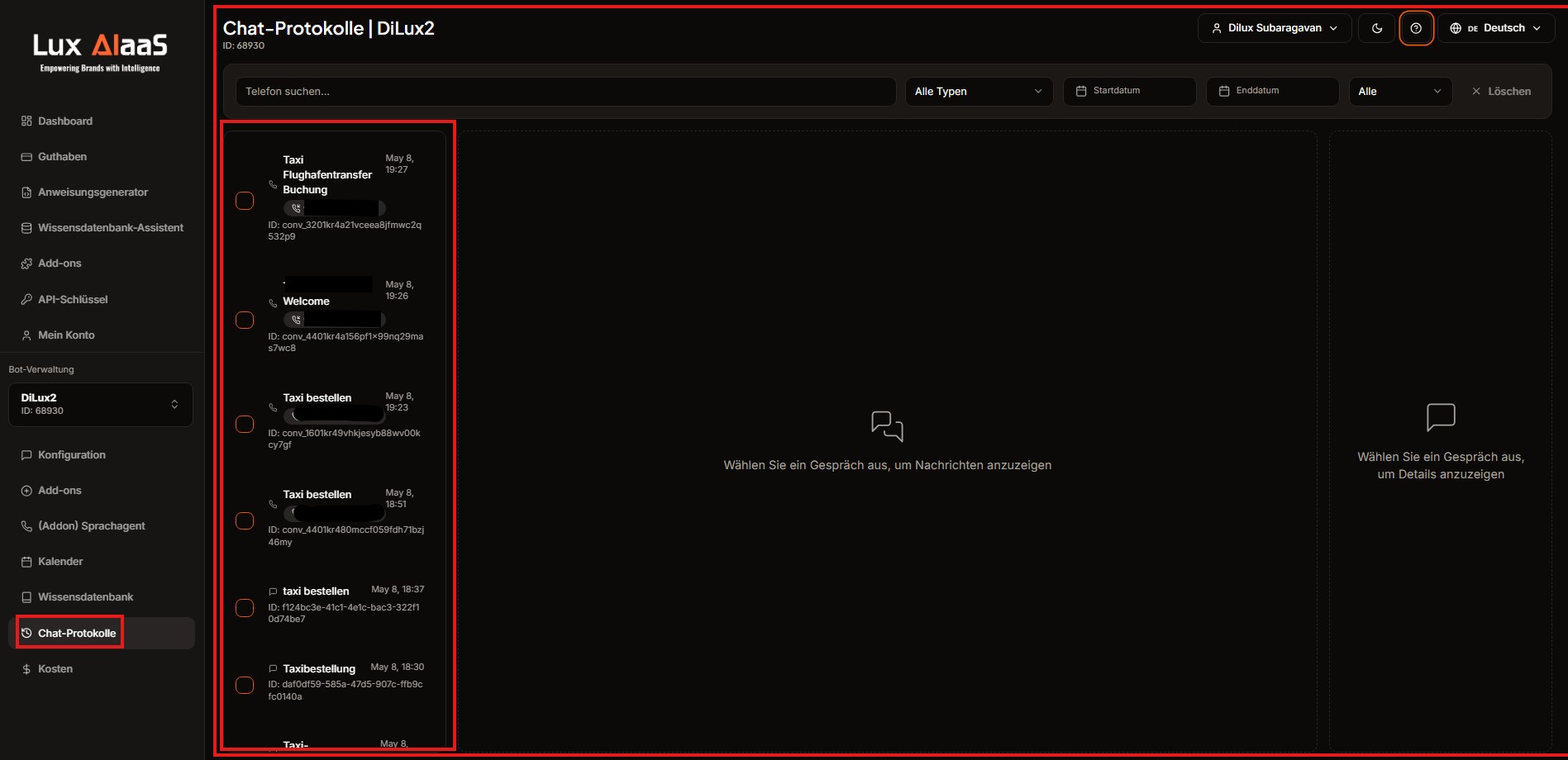
Task: Open the Taxibestellung conversation
Action: (319, 668)
